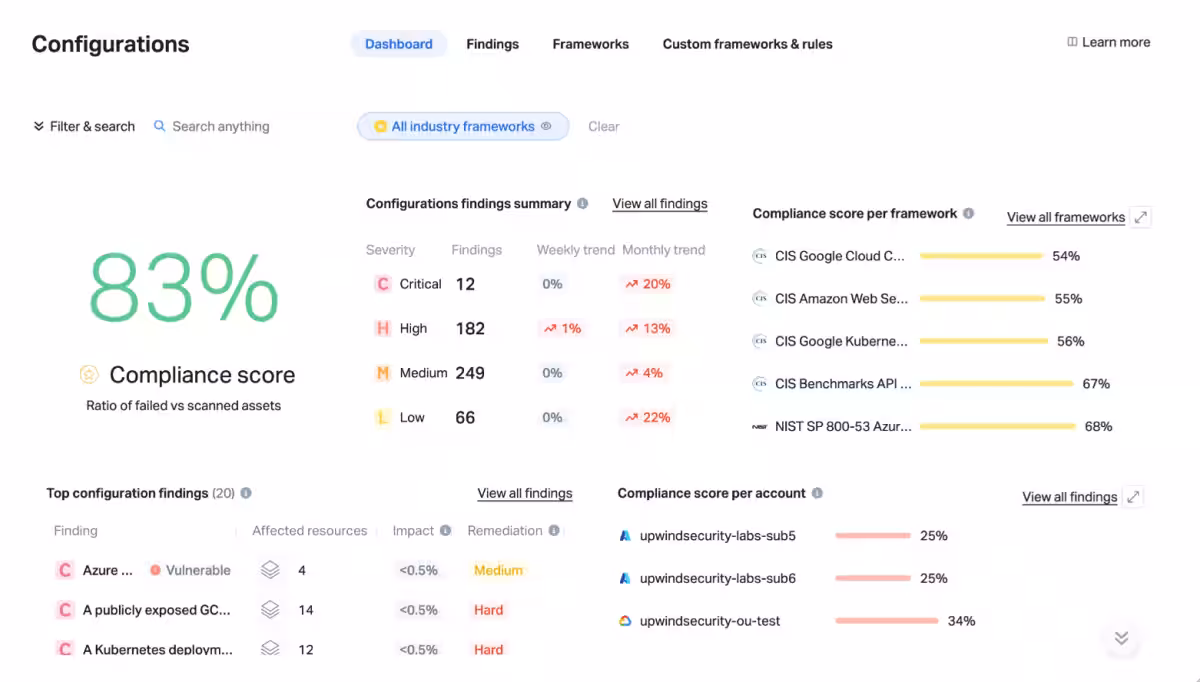The width and height of the screenshot is (1200, 682).
Task: Click the Learn more book icon
Action: coord(1072,42)
